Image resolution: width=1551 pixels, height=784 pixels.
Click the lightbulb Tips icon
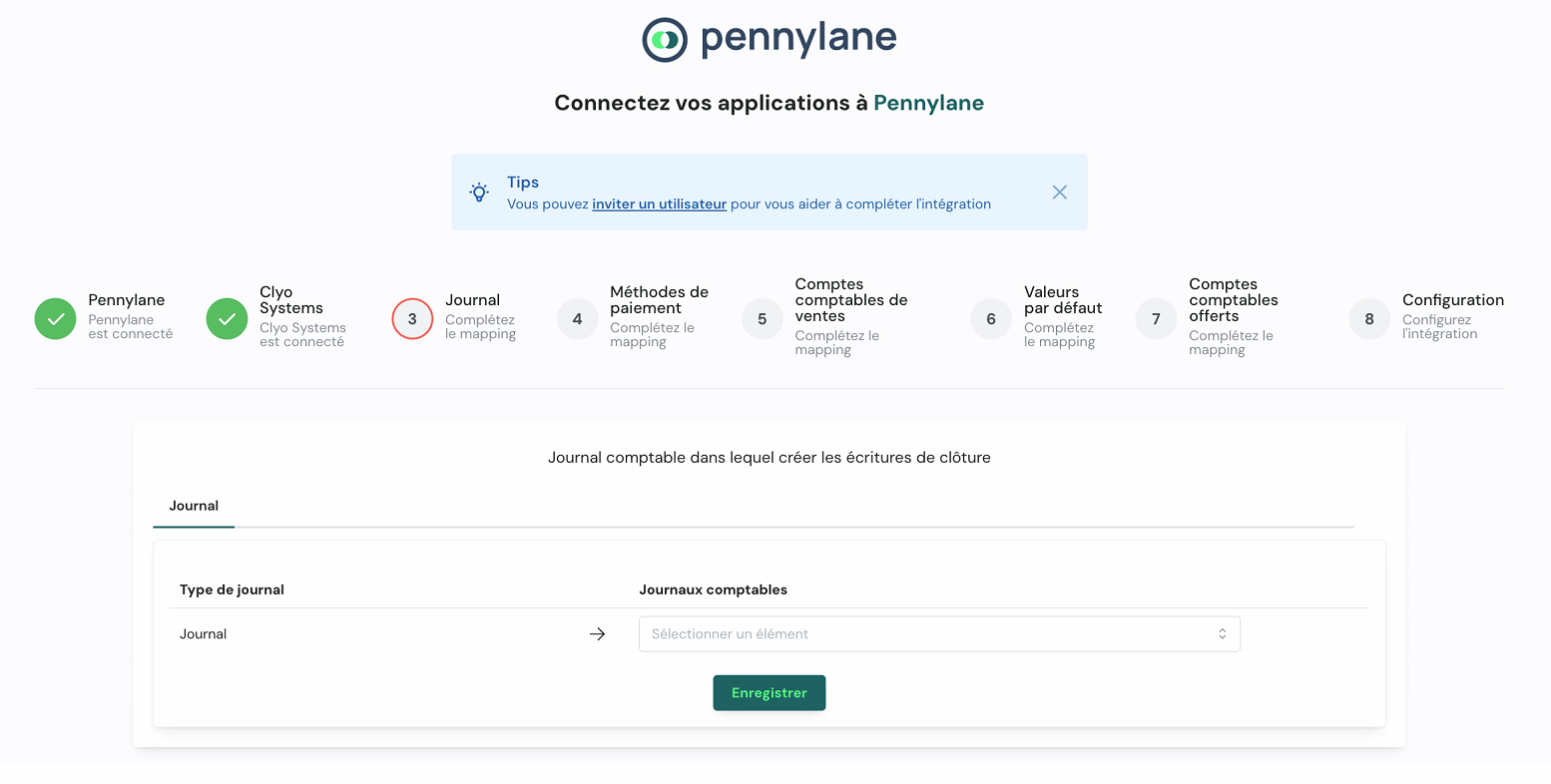(480, 193)
